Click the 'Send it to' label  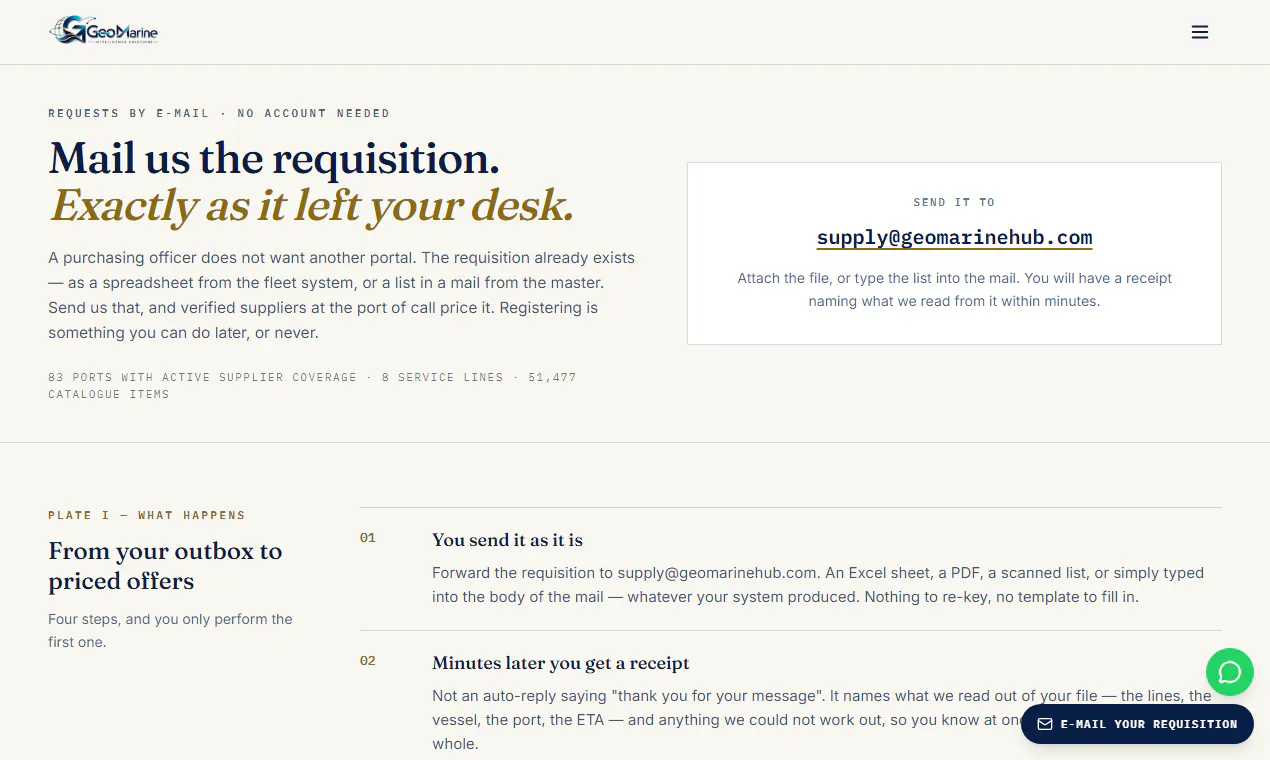[954, 202]
